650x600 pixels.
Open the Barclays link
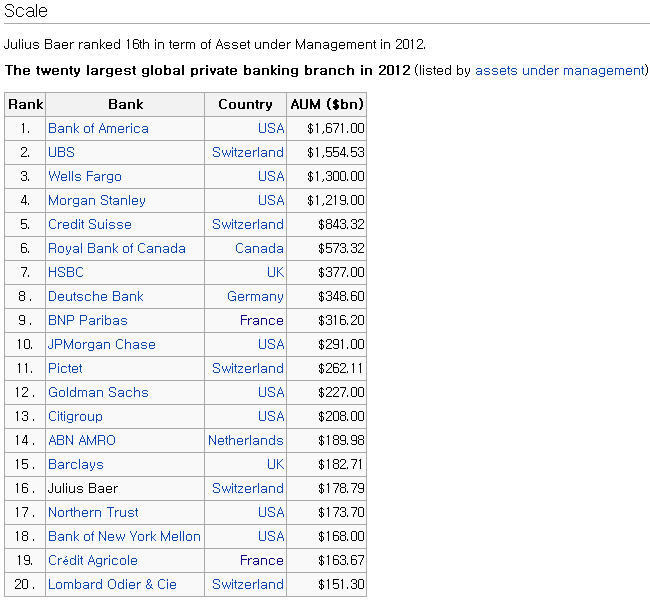click(x=76, y=464)
